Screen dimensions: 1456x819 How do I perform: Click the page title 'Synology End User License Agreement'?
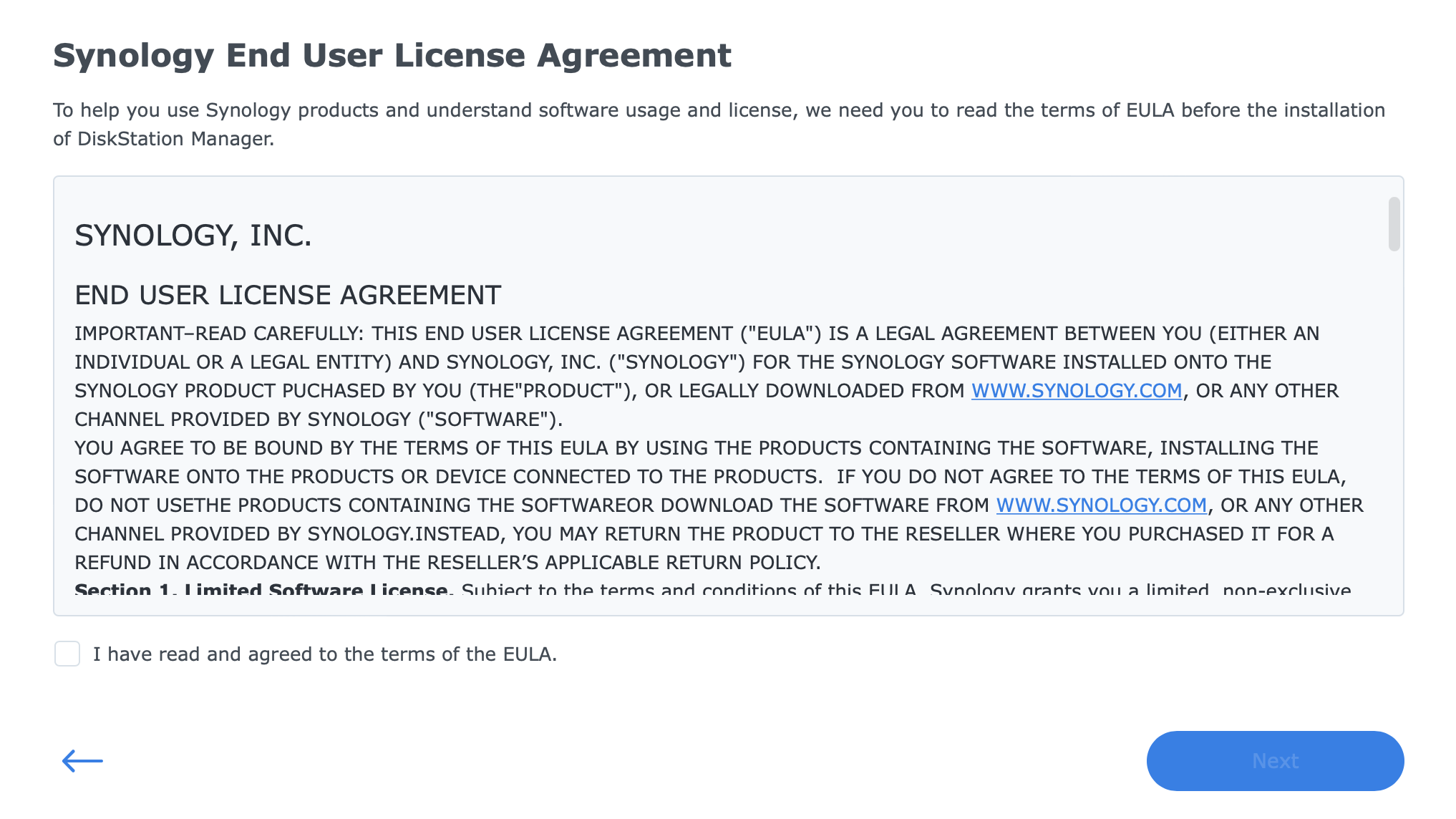click(392, 56)
